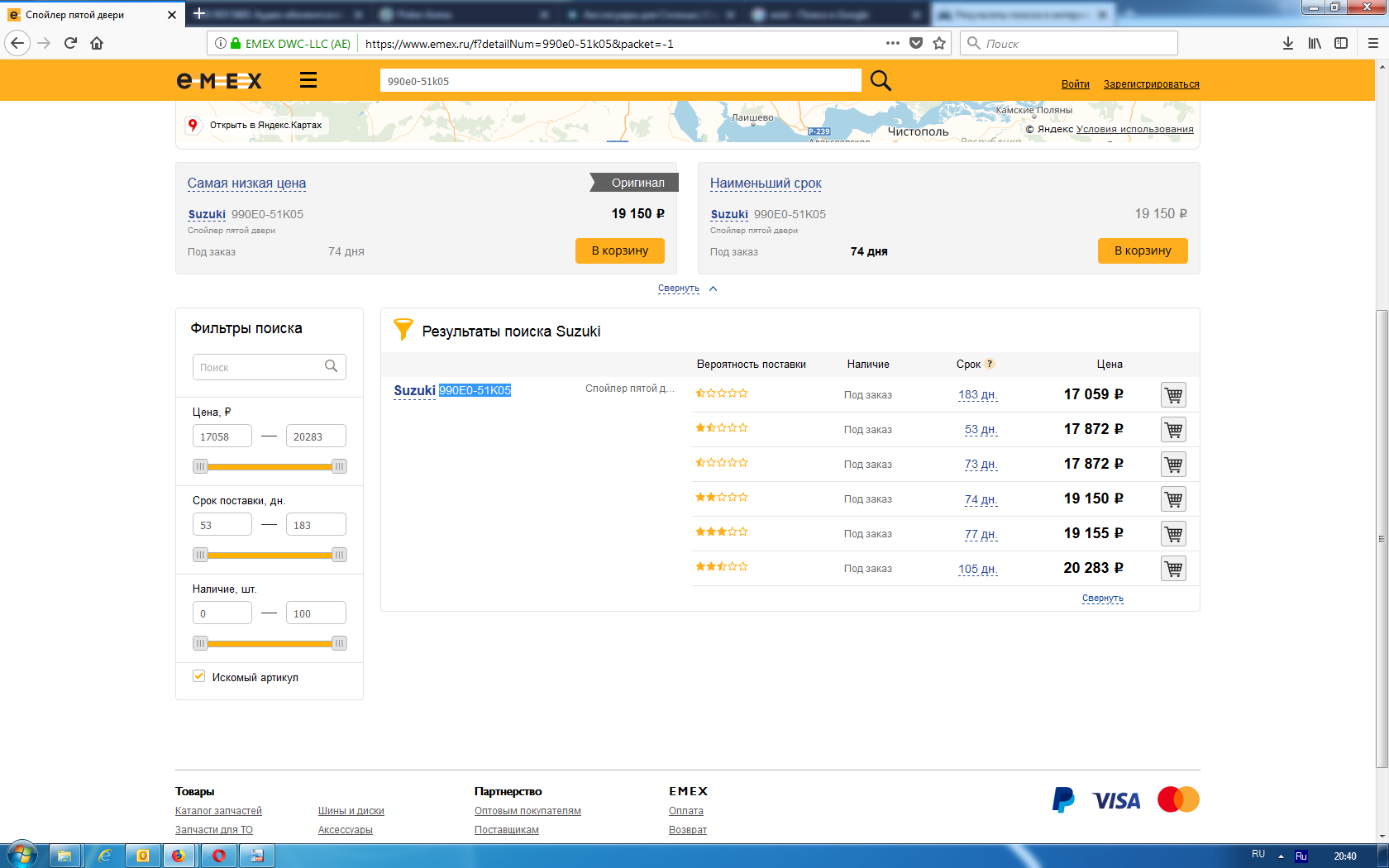Add shortest term offer with В корзину
The height and width of the screenshot is (868, 1389).
[1143, 250]
